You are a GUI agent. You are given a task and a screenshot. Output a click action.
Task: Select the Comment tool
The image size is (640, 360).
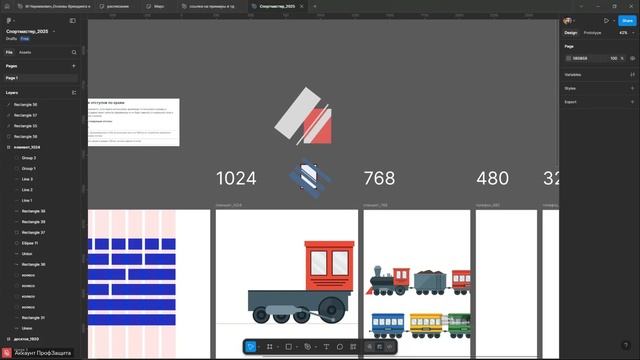[x=340, y=347]
